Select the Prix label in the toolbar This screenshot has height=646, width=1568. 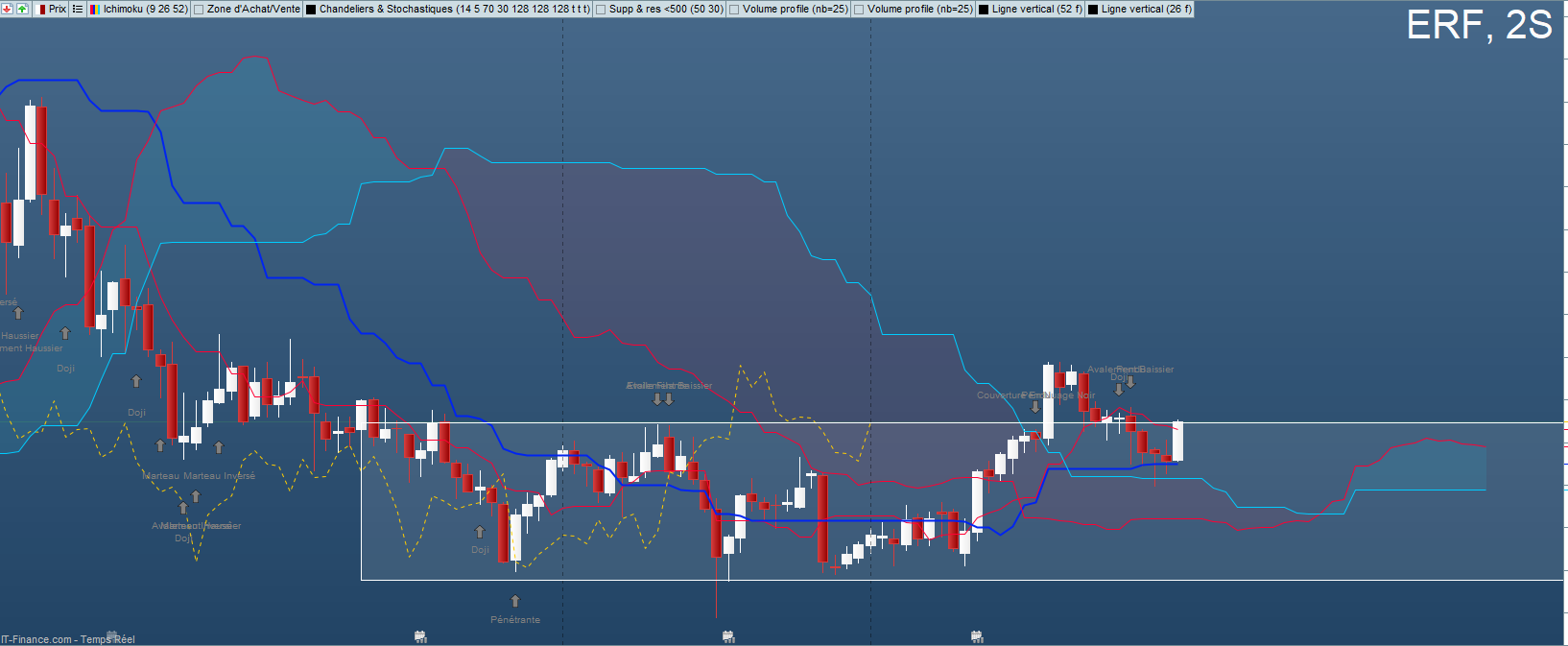pos(58,9)
